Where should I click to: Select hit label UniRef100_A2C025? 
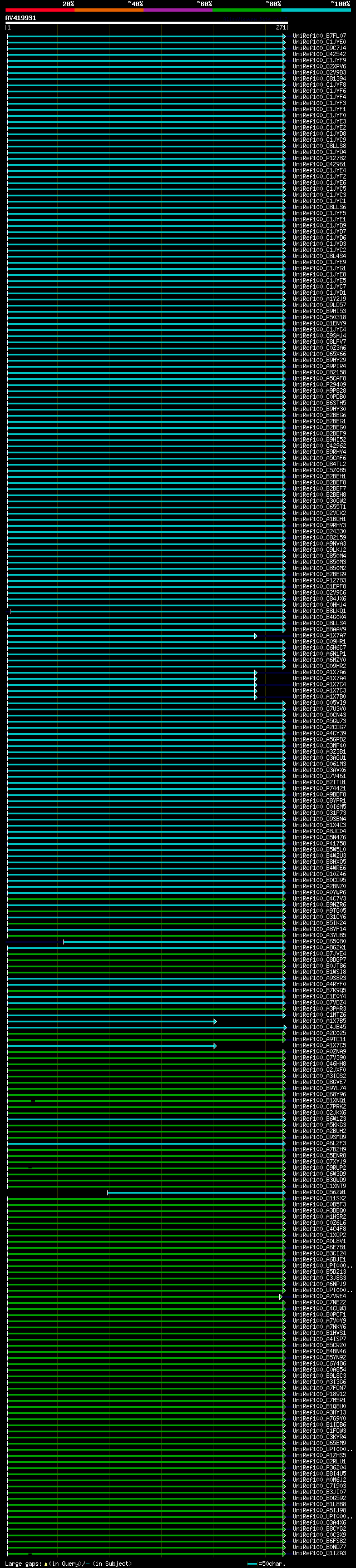pyautogui.click(x=319, y=1033)
